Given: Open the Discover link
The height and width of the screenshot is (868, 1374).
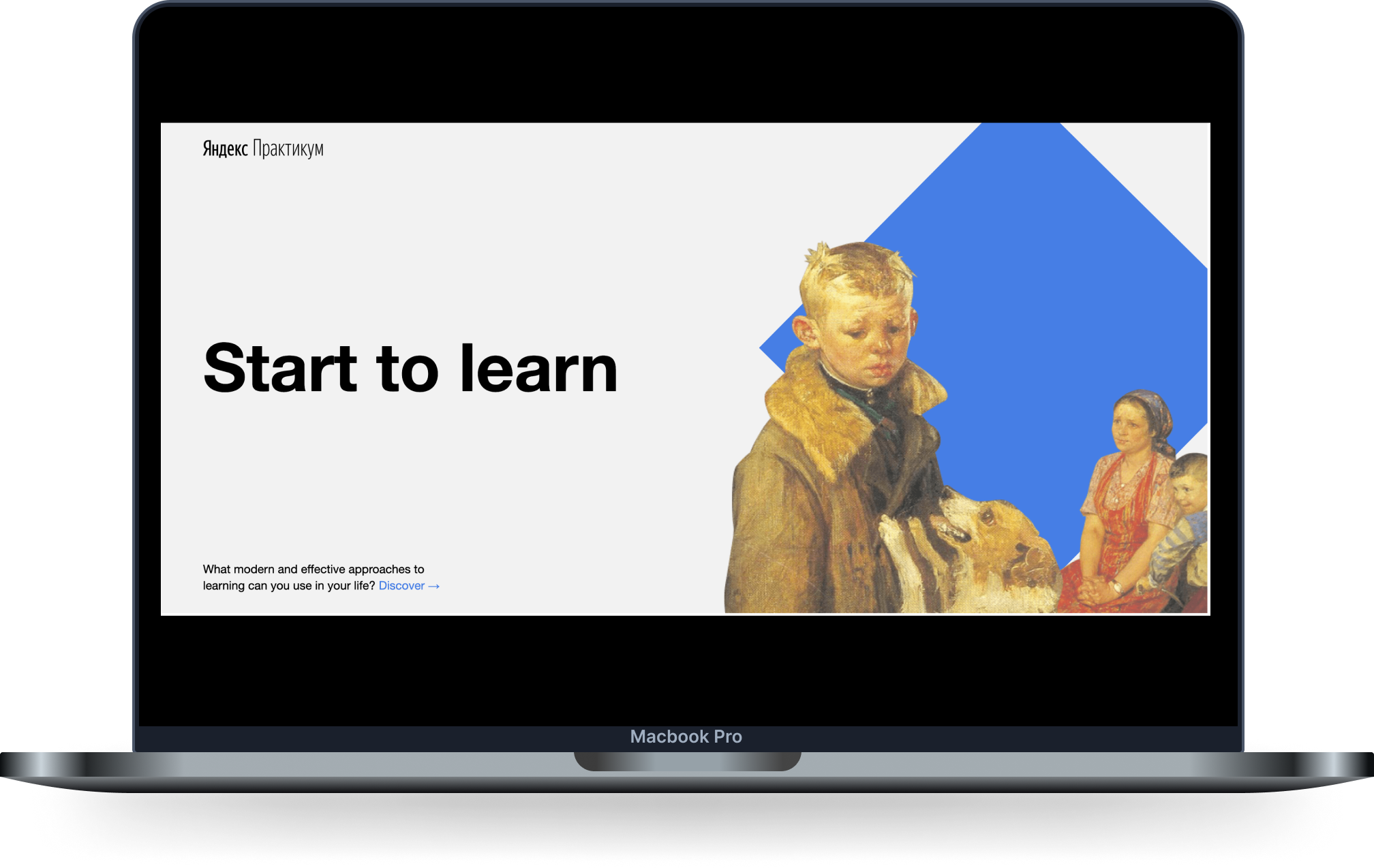Looking at the screenshot, I should coord(401,586).
